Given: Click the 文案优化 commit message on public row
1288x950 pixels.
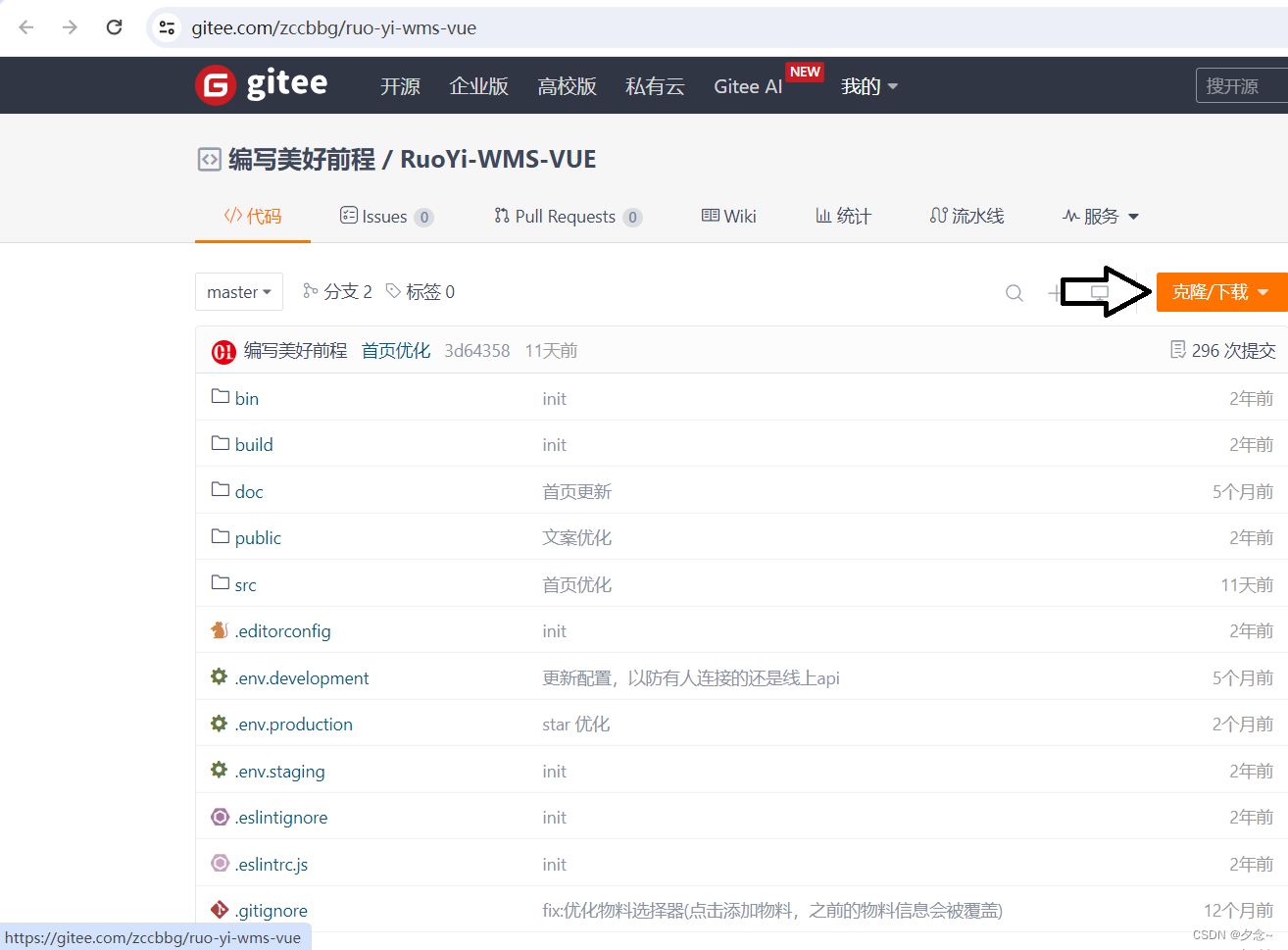Looking at the screenshot, I should coord(577,537).
